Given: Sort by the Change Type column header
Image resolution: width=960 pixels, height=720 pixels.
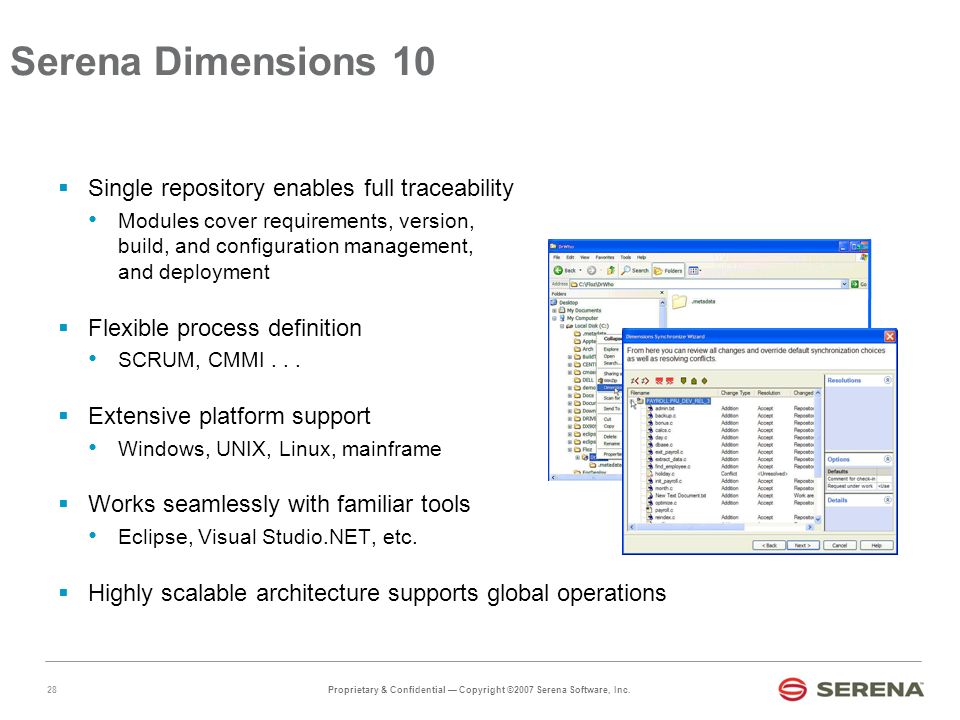Looking at the screenshot, I should (735, 393).
